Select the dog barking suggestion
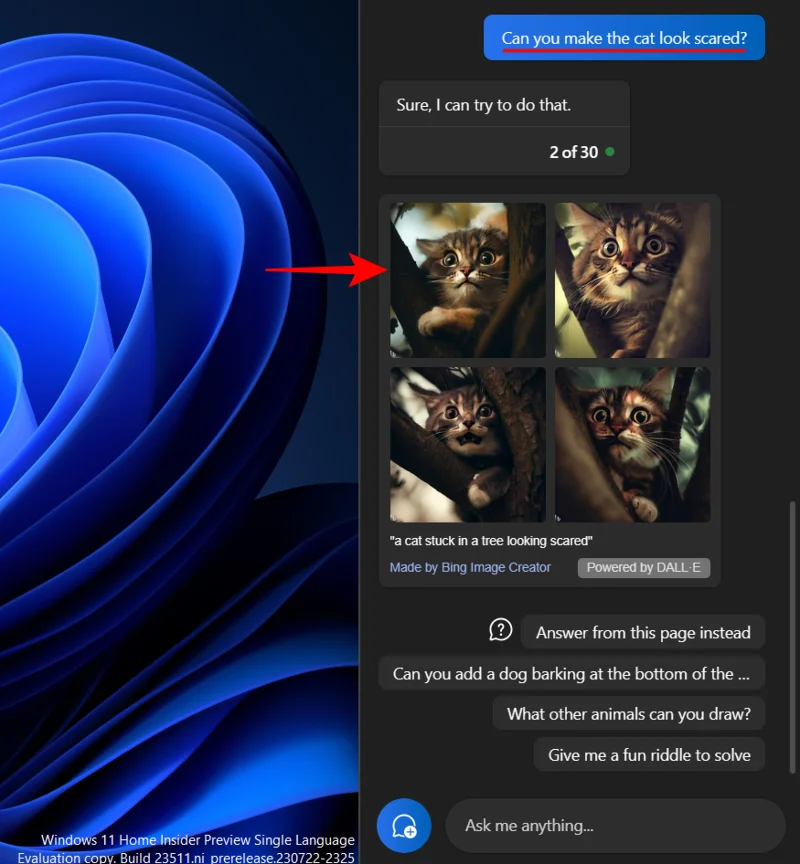Screen dimensions: 800x864 click(x=571, y=673)
